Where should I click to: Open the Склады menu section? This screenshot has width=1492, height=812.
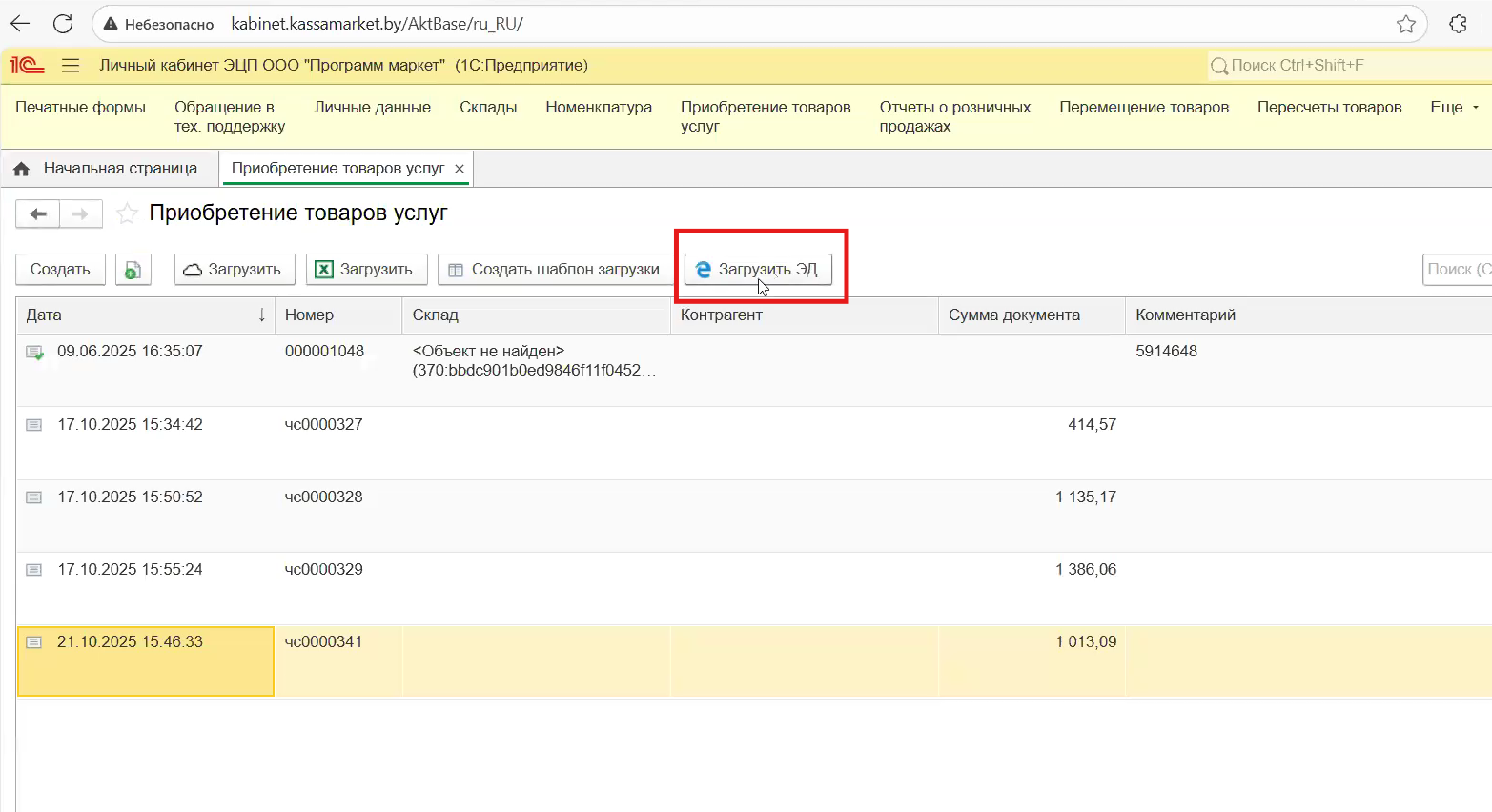[488, 108]
